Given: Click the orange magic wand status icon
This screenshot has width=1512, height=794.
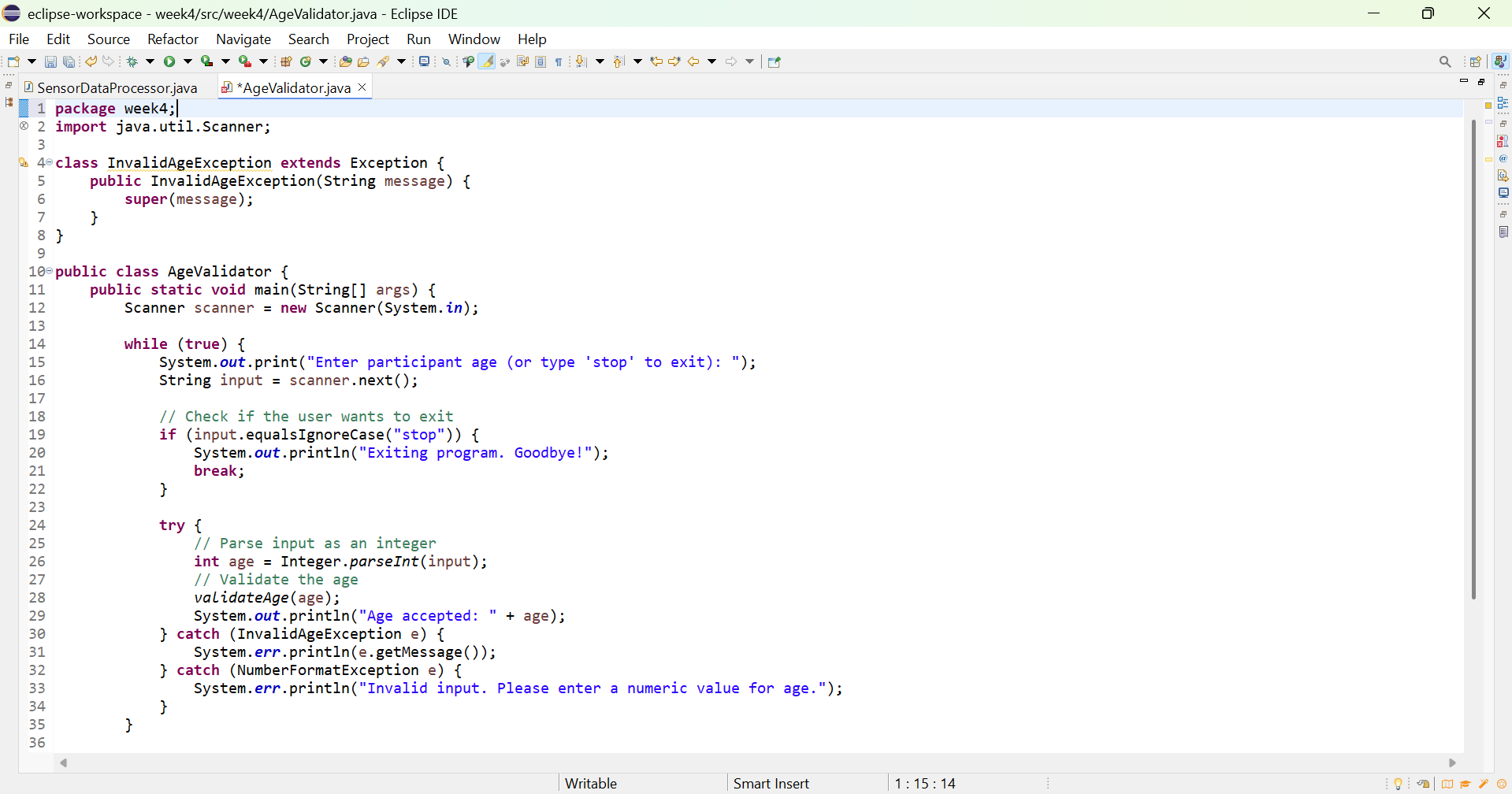Looking at the screenshot, I should [1484, 784].
